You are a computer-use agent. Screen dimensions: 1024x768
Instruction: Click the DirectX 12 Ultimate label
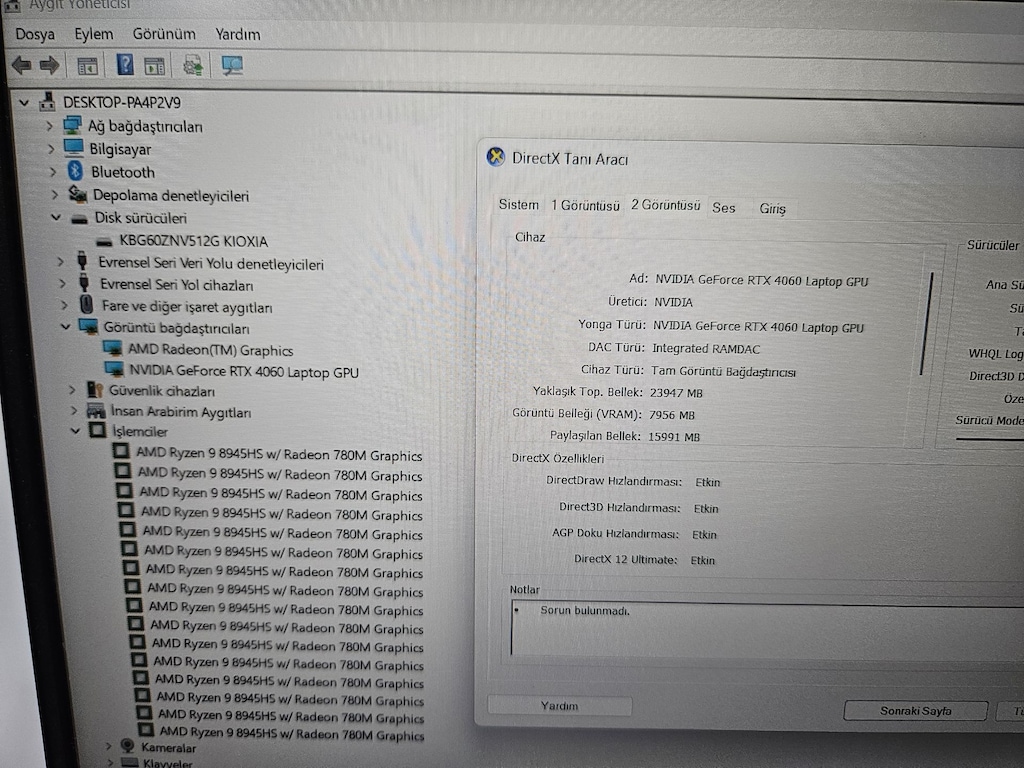click(x=625, y=560)
